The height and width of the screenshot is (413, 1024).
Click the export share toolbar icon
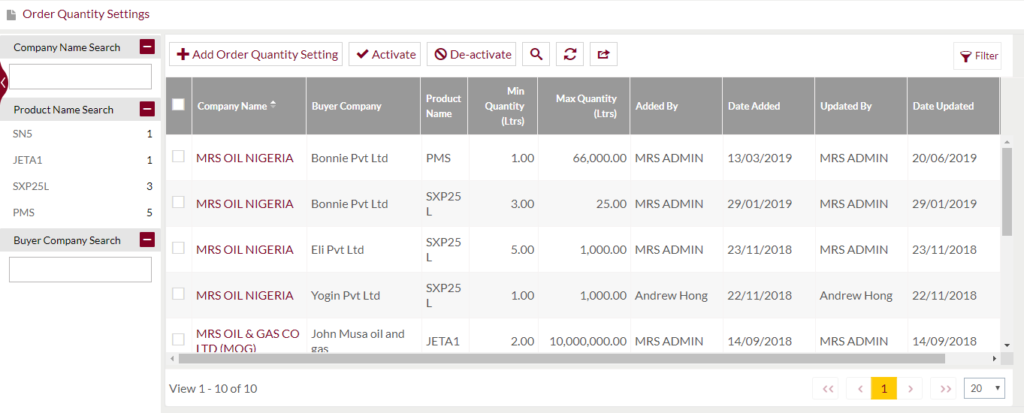603,54
